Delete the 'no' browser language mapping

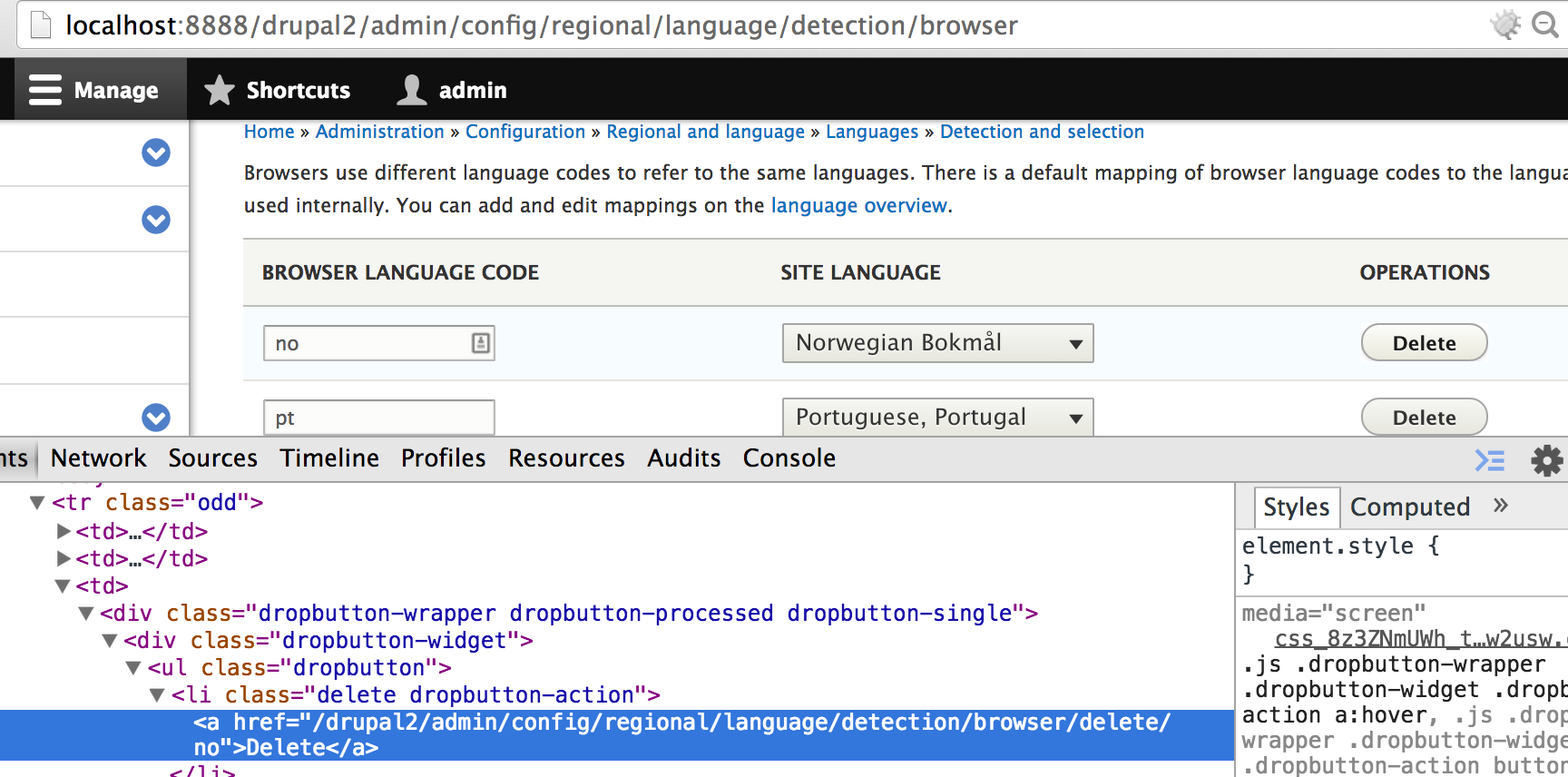point(1424,343)
